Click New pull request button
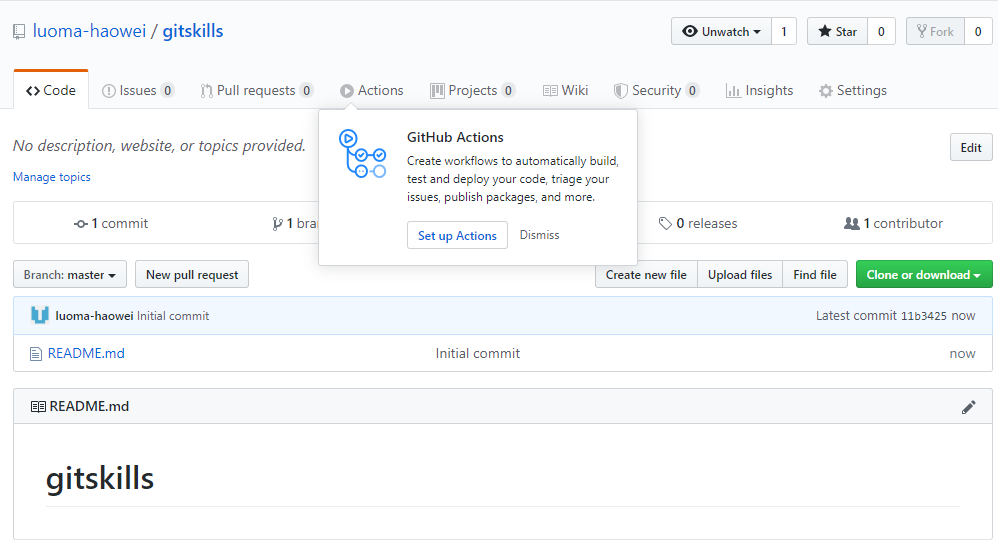This screenshot has height=548, width=998. pyautogui.click(x=192, y=275)
